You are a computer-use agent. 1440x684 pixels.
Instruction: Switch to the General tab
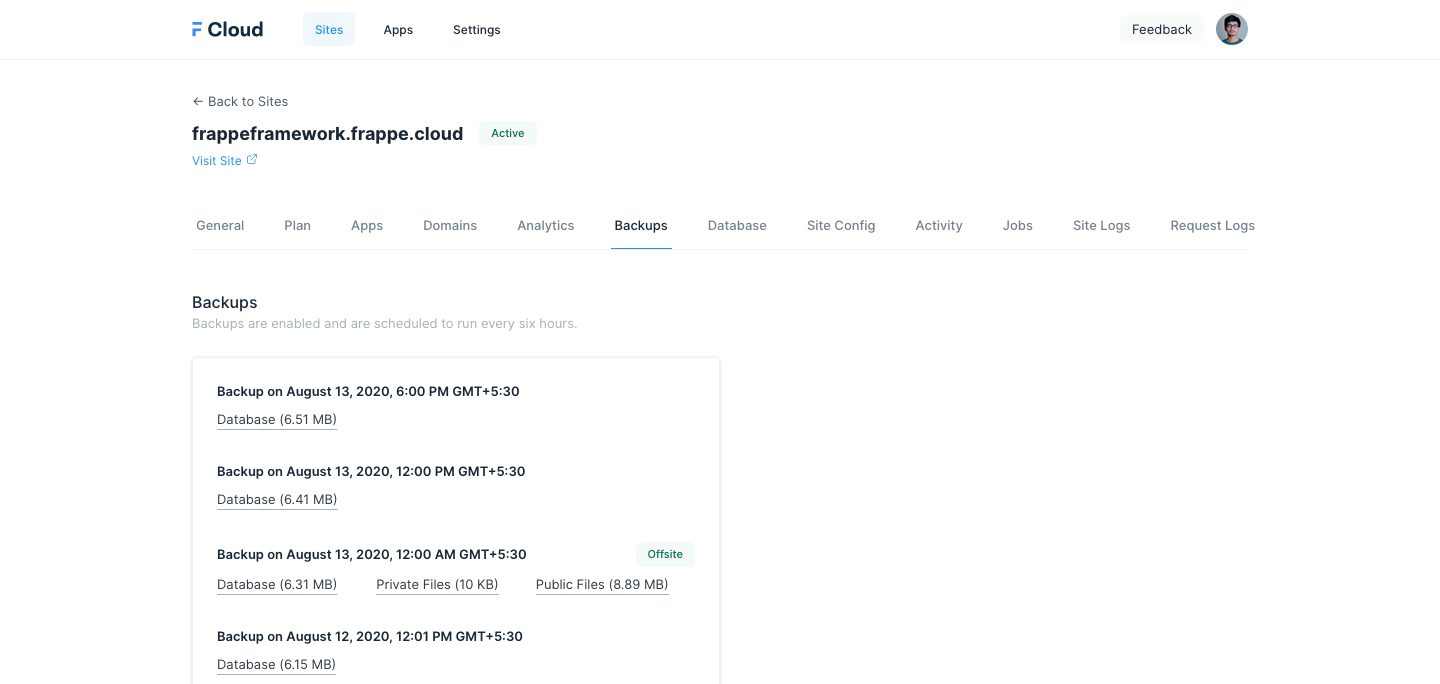(x=220, y=226)
